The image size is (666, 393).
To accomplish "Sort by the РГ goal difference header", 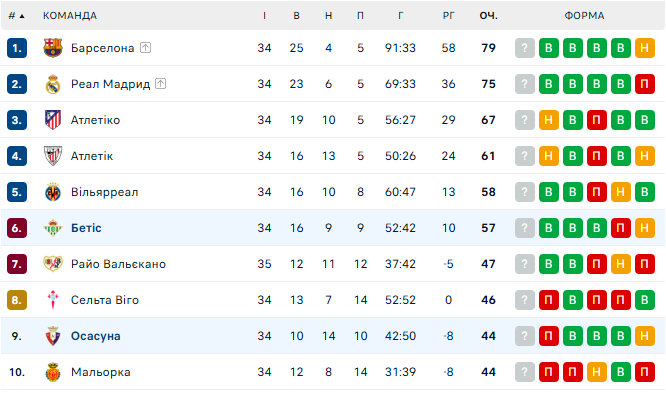I will point(449,16).
